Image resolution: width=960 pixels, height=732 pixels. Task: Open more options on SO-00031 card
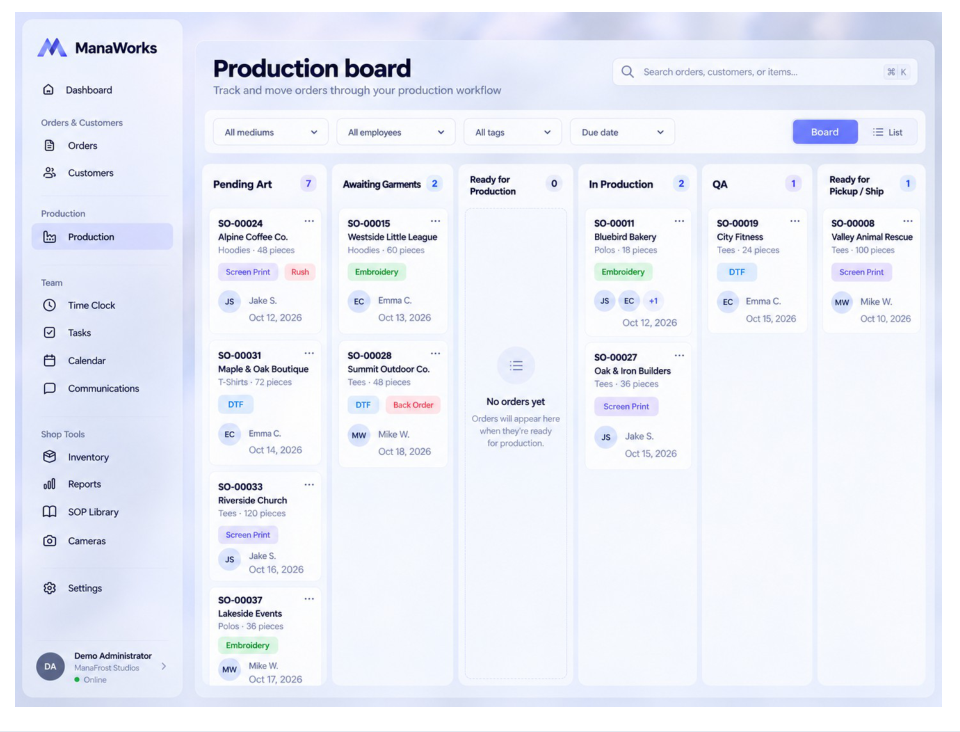pos(309,354)
